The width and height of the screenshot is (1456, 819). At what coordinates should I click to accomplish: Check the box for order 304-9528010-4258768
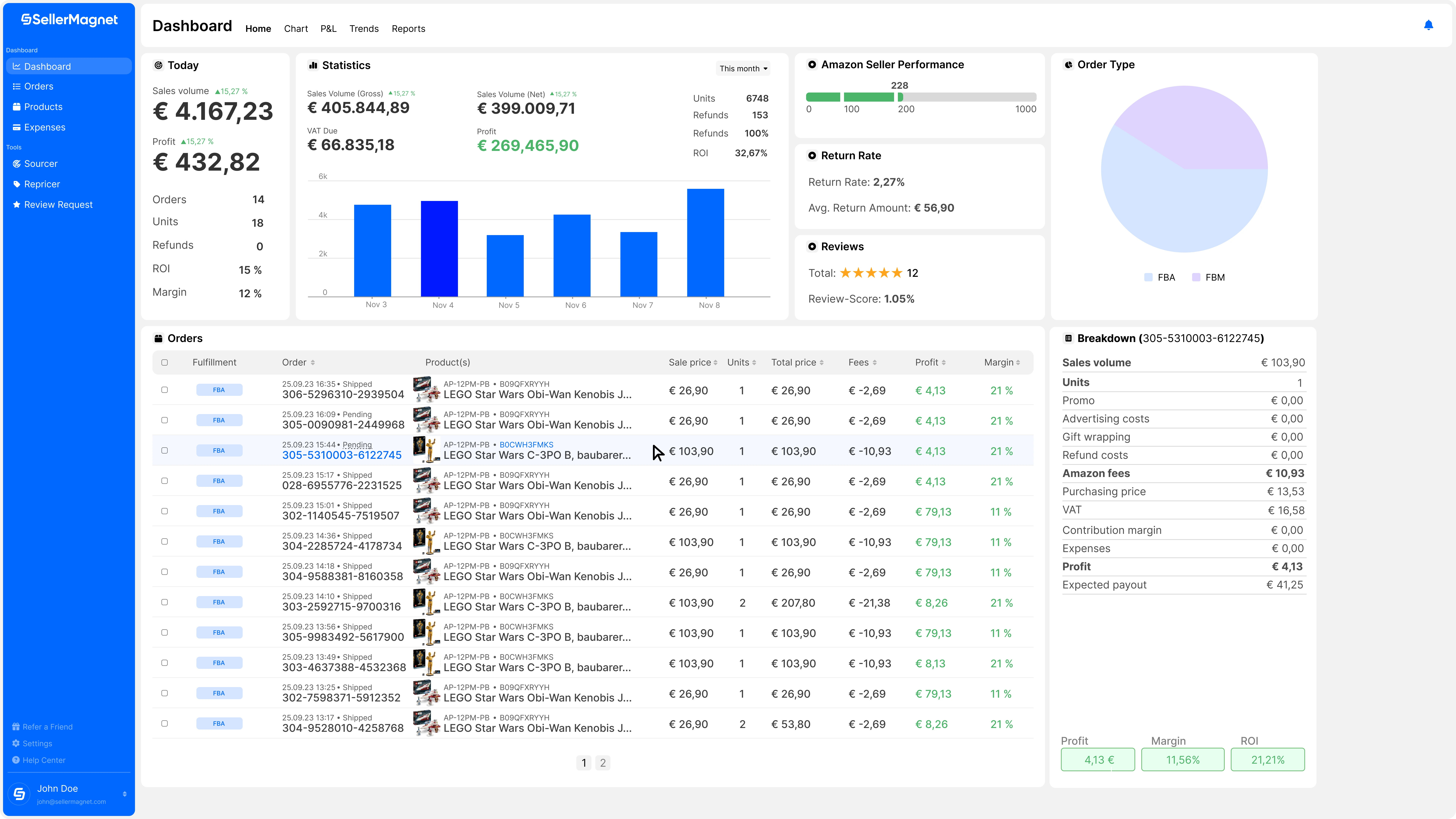click(x=165, y=723)
